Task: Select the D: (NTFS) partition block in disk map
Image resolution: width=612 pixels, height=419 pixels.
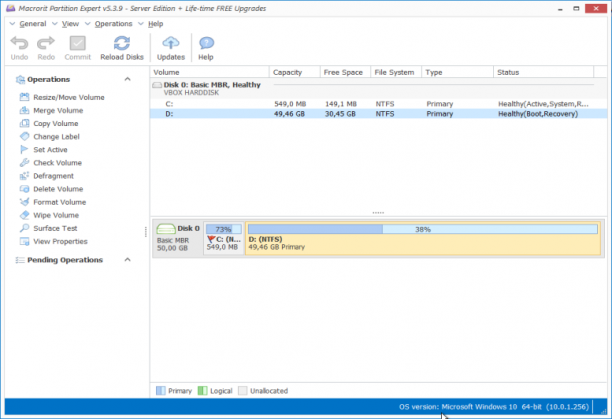Action: [423, 238]
